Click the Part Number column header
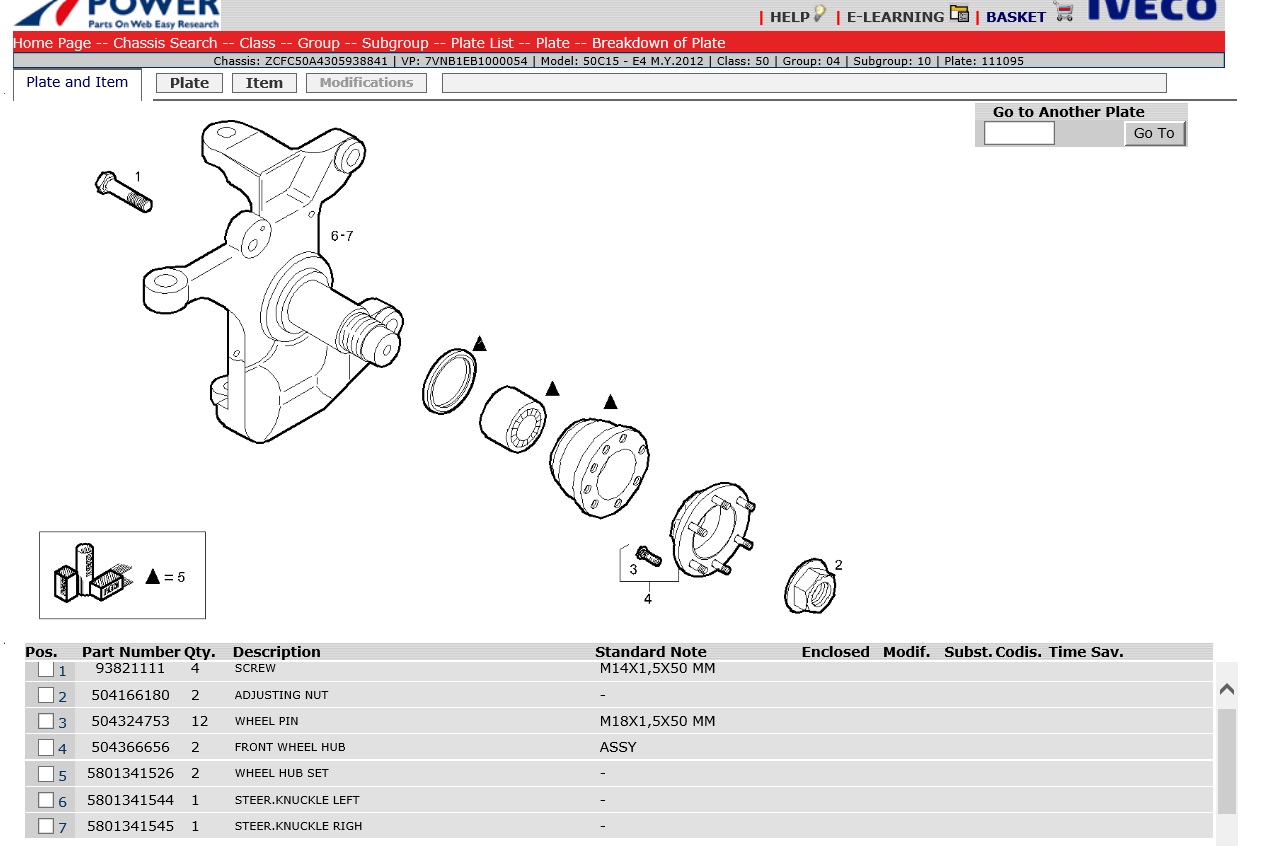Screen dimensions: 1266x846 [x=131, y=652]
